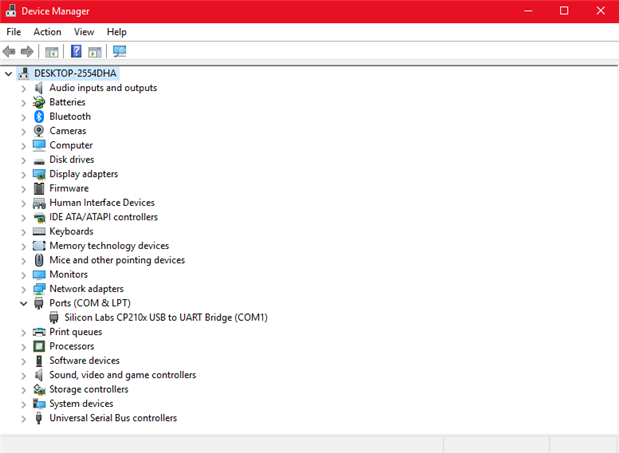Screen dimensions: 619x453
Task: Expand the Network adapters category arrow
Action: coord(24,289)
